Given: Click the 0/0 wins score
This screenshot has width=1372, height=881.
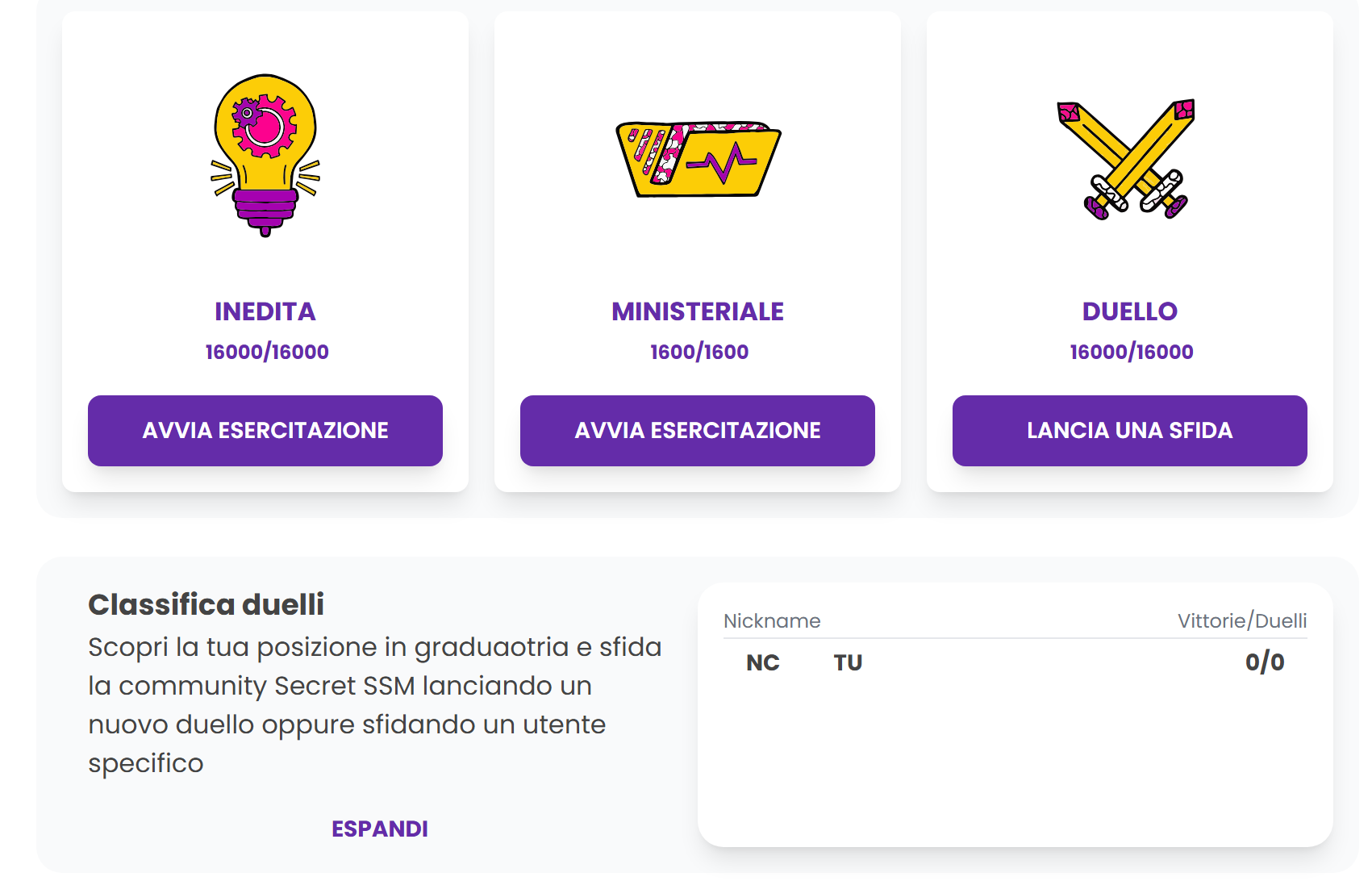Looking at the screenshot, I should click(1265, 662).
